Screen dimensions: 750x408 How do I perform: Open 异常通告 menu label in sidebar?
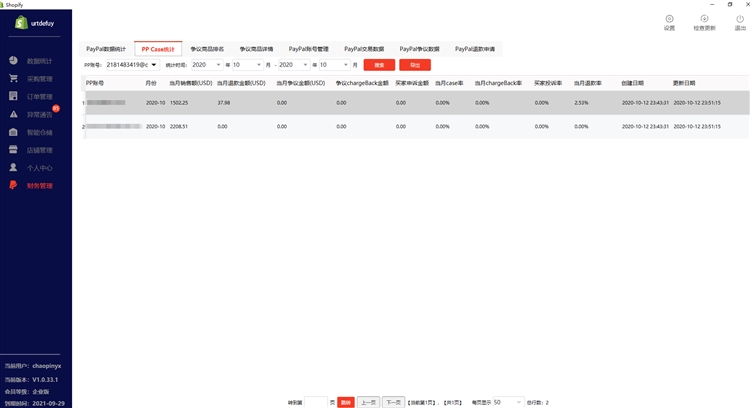tap(39, 114)
